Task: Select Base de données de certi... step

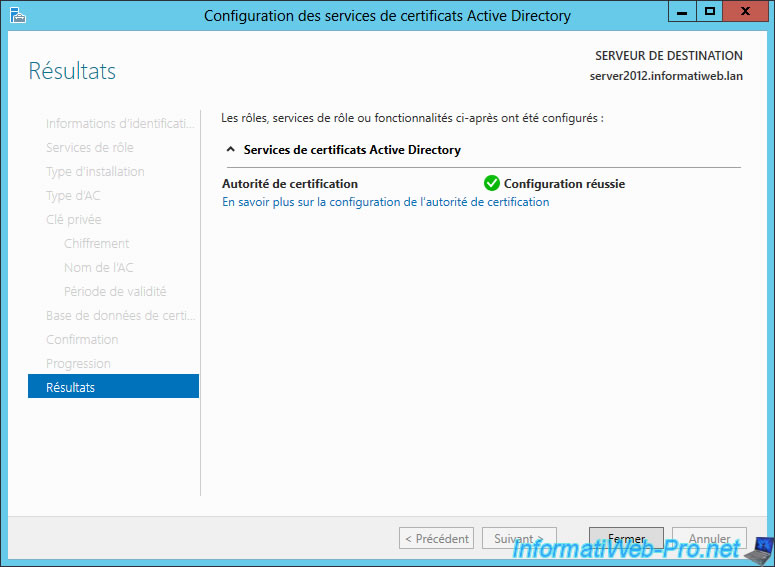Action: tap(121, 315)
